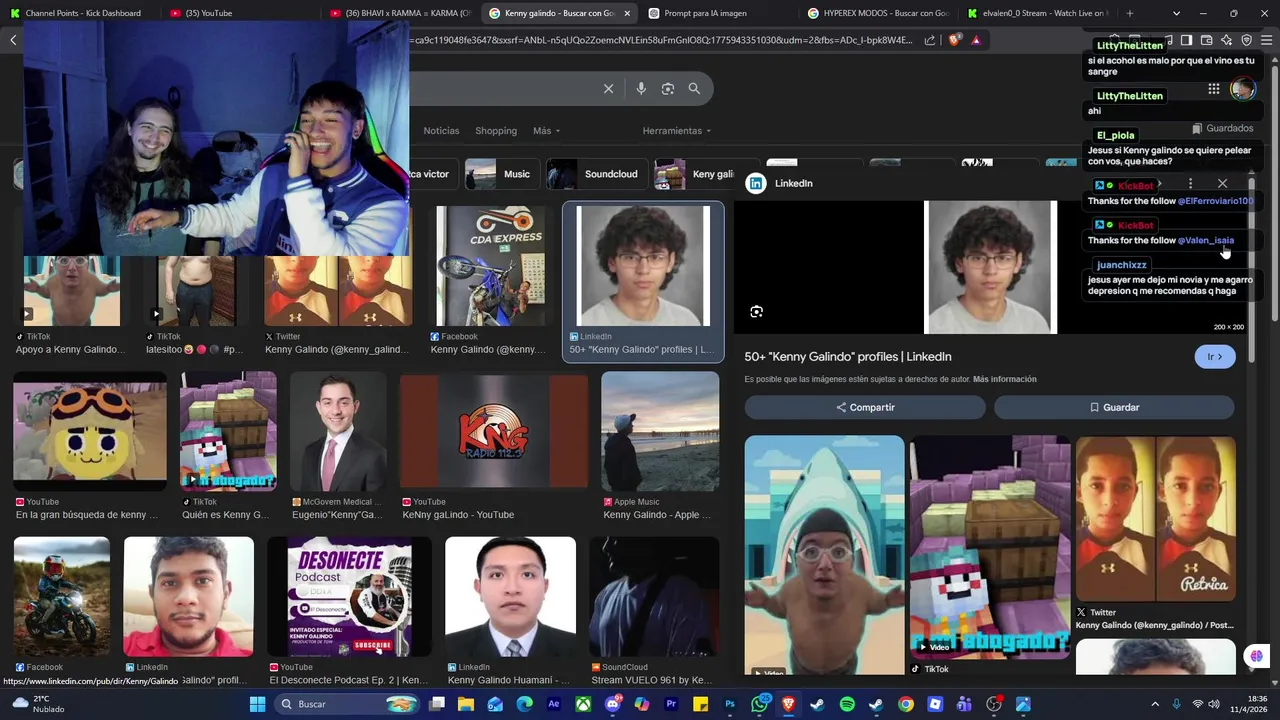The width and height of the screenshot is (1280, 720).
Task: Toggle the Brave sidebar panel icon
Action: point(1186,40)
